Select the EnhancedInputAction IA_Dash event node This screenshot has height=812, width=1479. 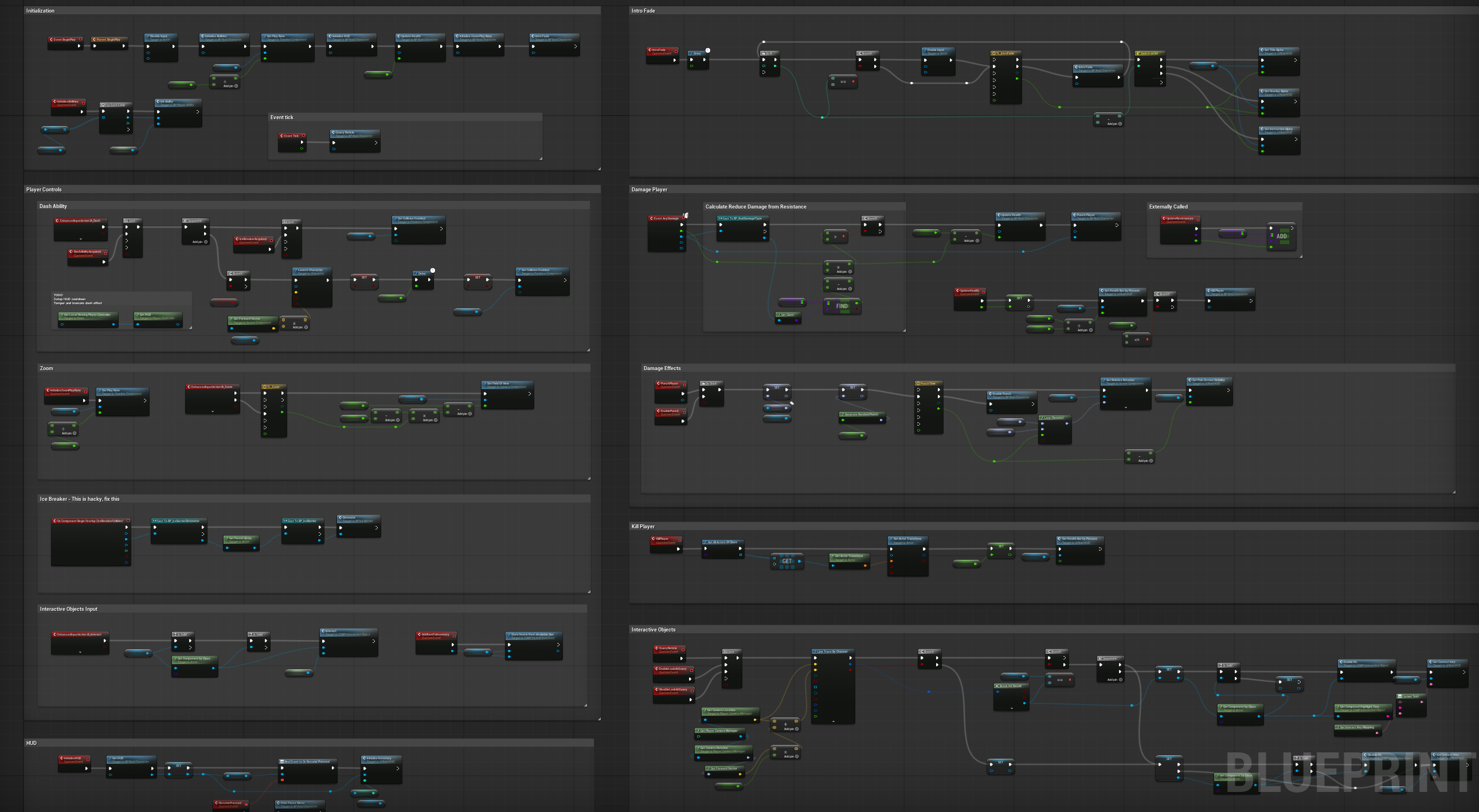(x=80, y=221)
